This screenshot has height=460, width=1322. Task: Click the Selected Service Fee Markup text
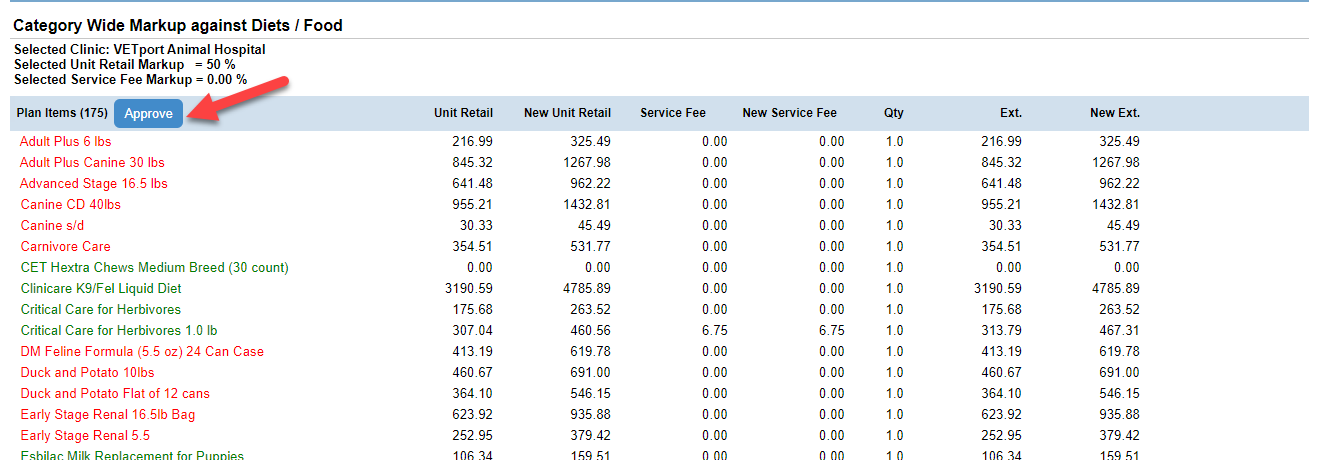click(130, 79)
